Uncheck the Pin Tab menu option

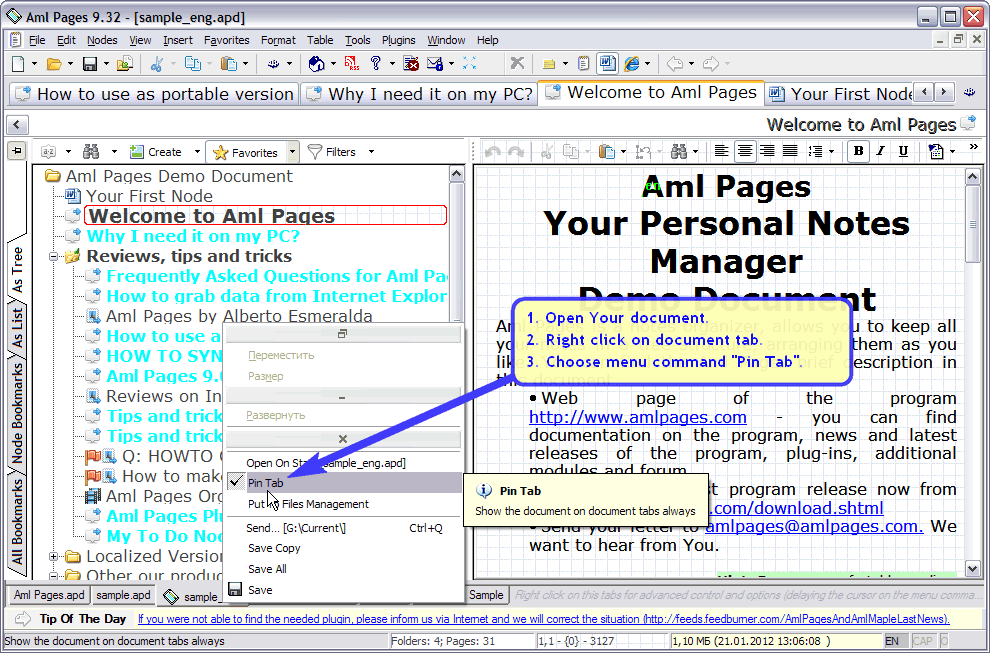pos(343,482)
